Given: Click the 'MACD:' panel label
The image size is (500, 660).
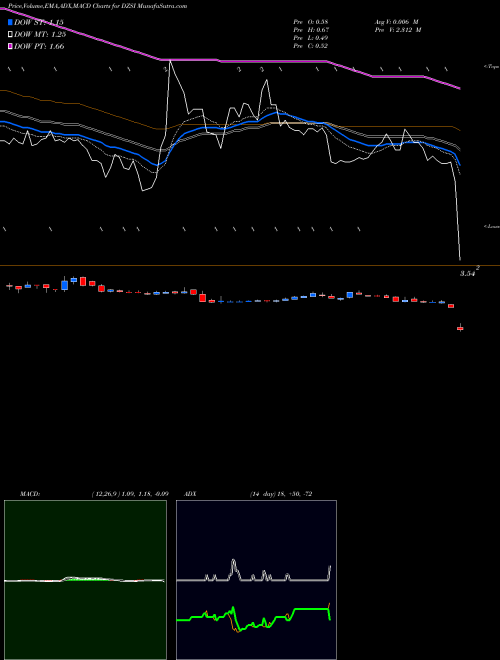Looking at the screenshot, I should [30, 494].
